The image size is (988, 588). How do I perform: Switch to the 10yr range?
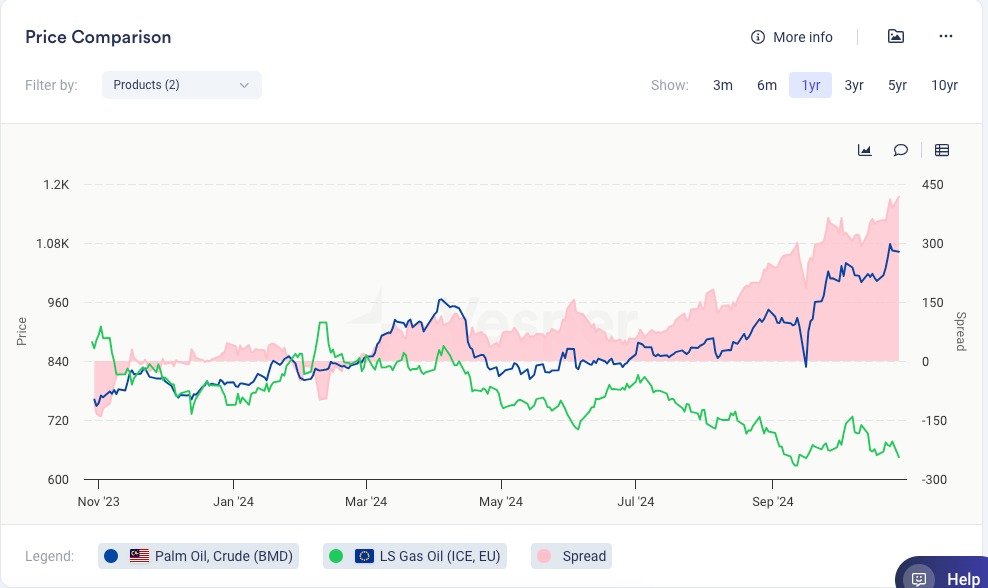click(944, 85)
